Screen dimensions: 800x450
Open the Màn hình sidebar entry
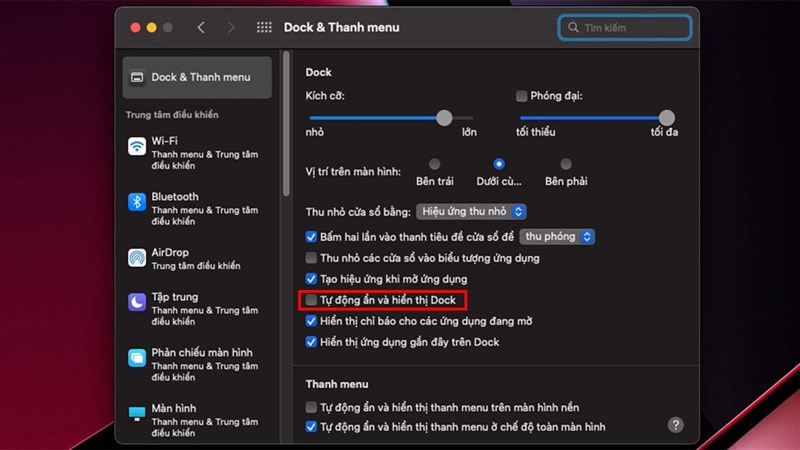pyautogui.click(x=197, y=420)
